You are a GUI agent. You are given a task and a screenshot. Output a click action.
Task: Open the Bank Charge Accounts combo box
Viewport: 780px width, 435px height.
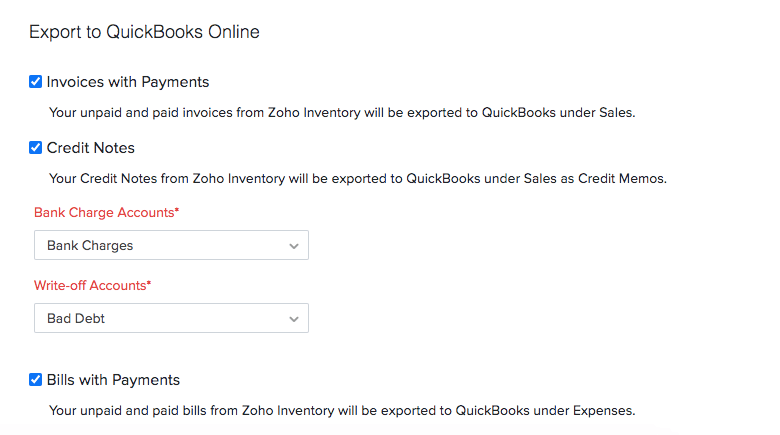[x=171, y=245]
